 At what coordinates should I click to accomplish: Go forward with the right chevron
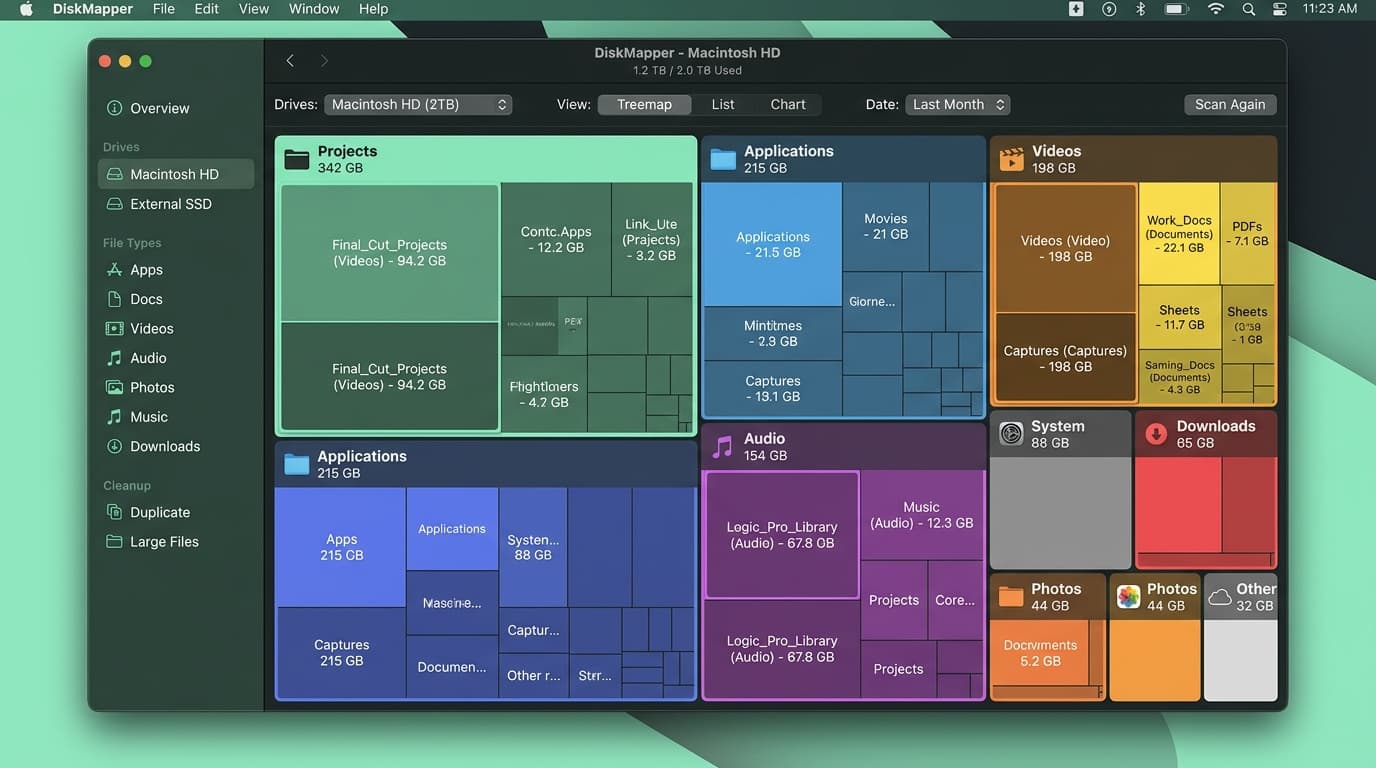coord(324,61)
